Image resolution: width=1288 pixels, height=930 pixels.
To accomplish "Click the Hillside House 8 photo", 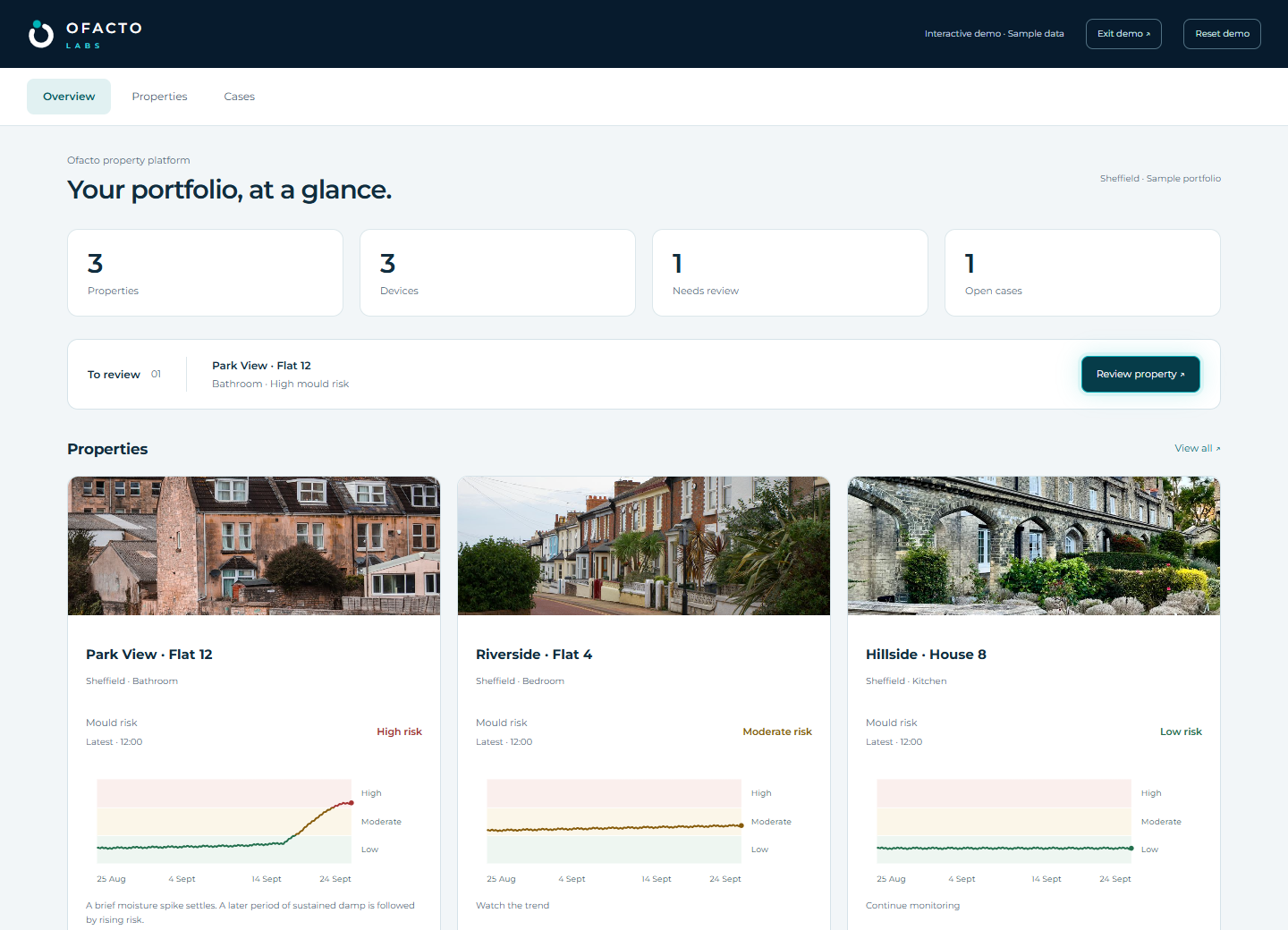I will coord(1034,545).
